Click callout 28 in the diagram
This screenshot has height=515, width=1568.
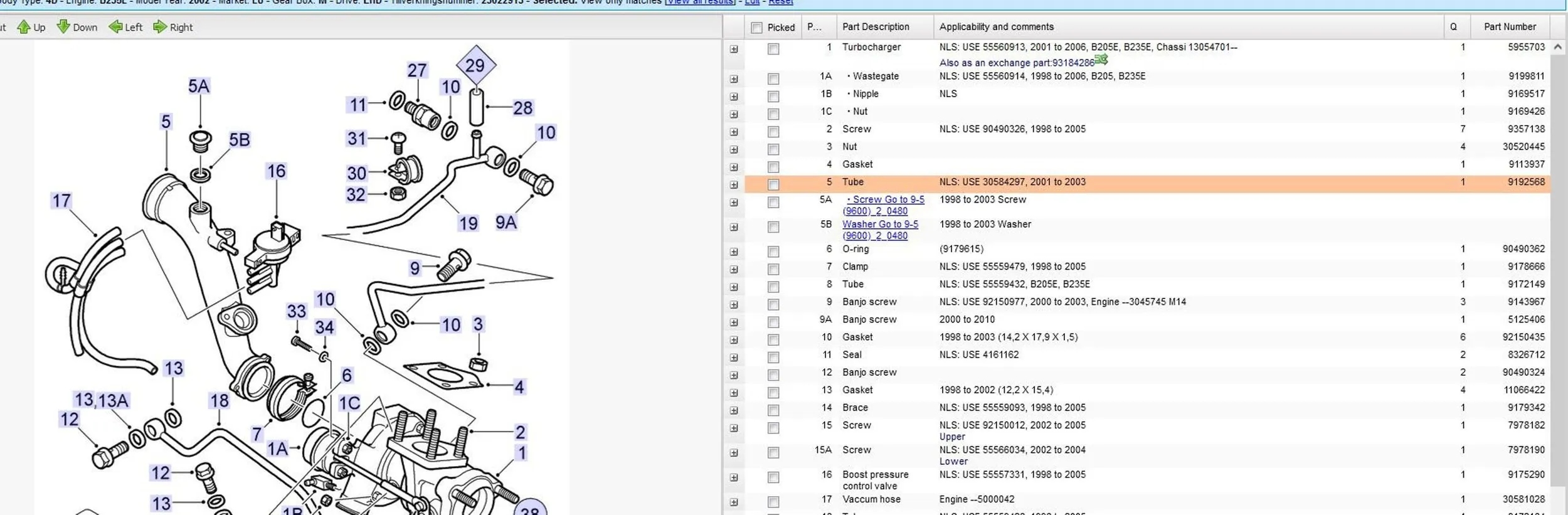(522, 108)
